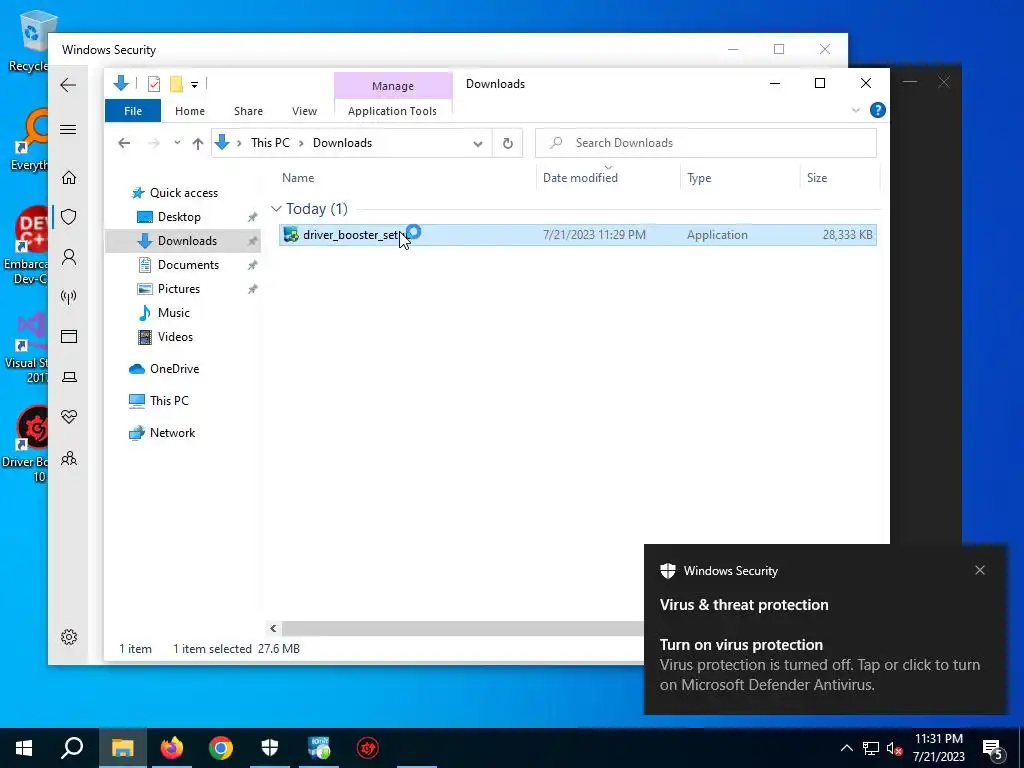Viewport: 1024px width, 768px height.
Task: Open Device security laptop icon
Action: tap(69, 377)
